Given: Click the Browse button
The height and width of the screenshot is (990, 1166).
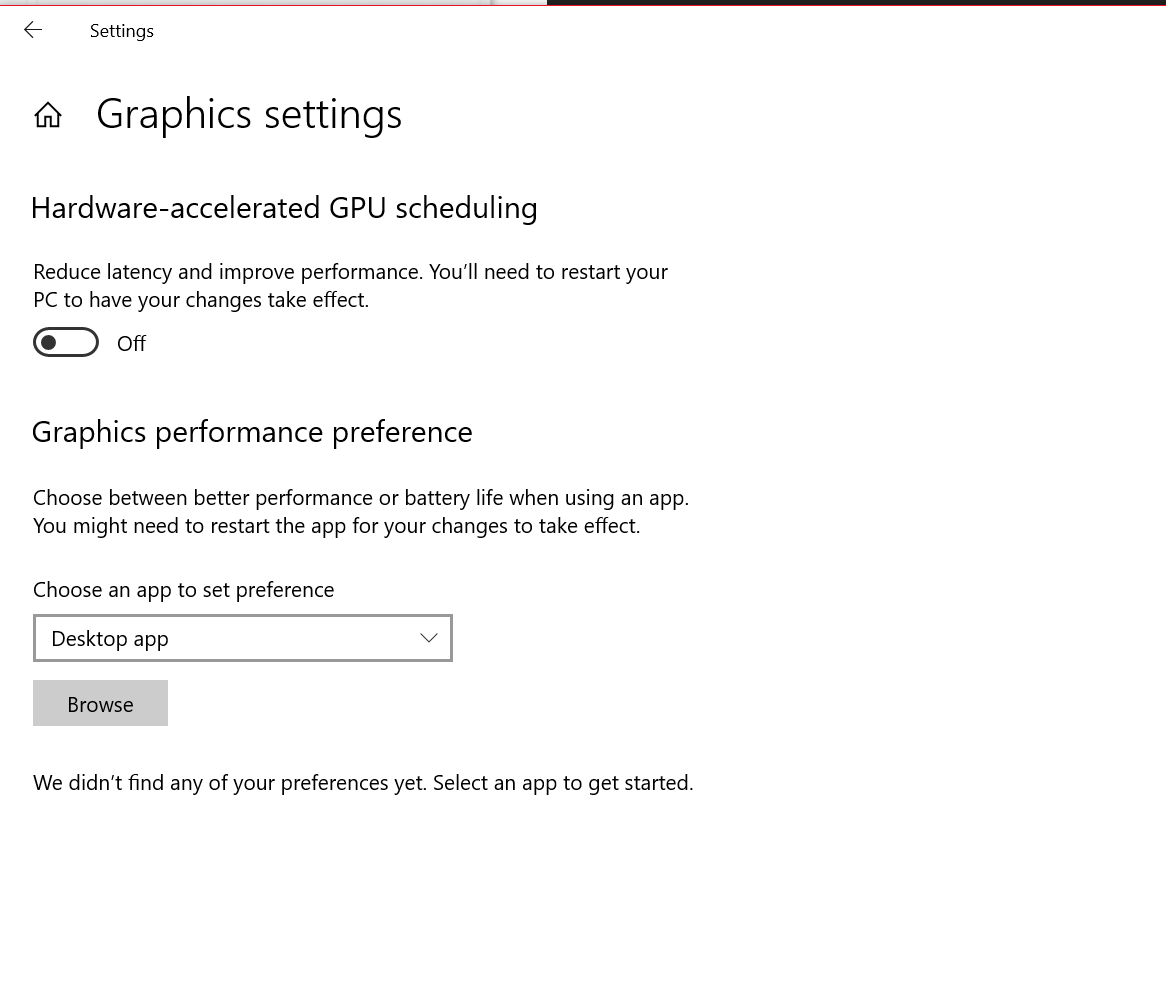Looking at the screenshot, I should click(100, 704).
